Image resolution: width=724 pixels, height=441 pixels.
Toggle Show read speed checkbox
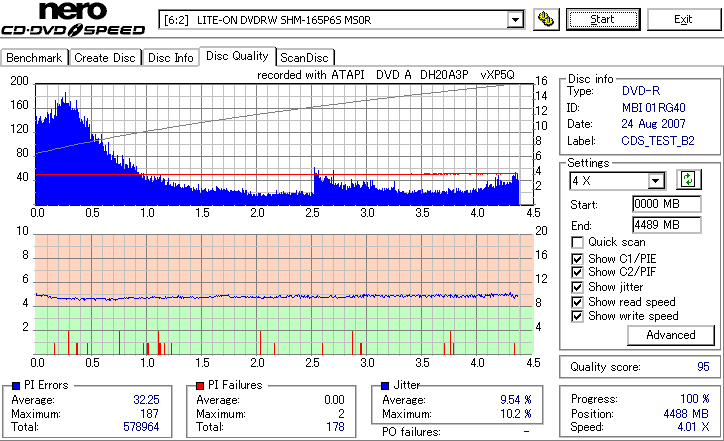coord(577,302)
